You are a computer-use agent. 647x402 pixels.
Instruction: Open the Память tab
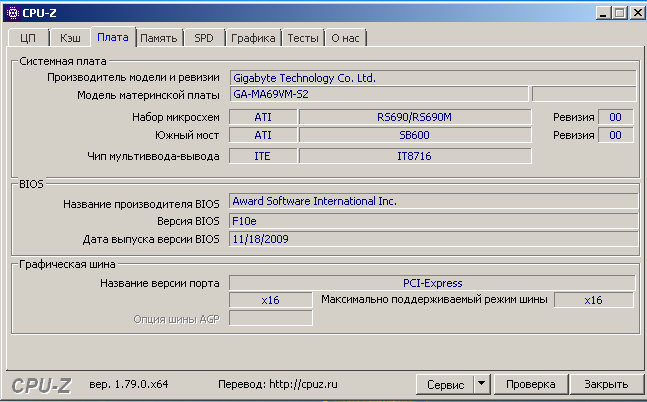159,38
